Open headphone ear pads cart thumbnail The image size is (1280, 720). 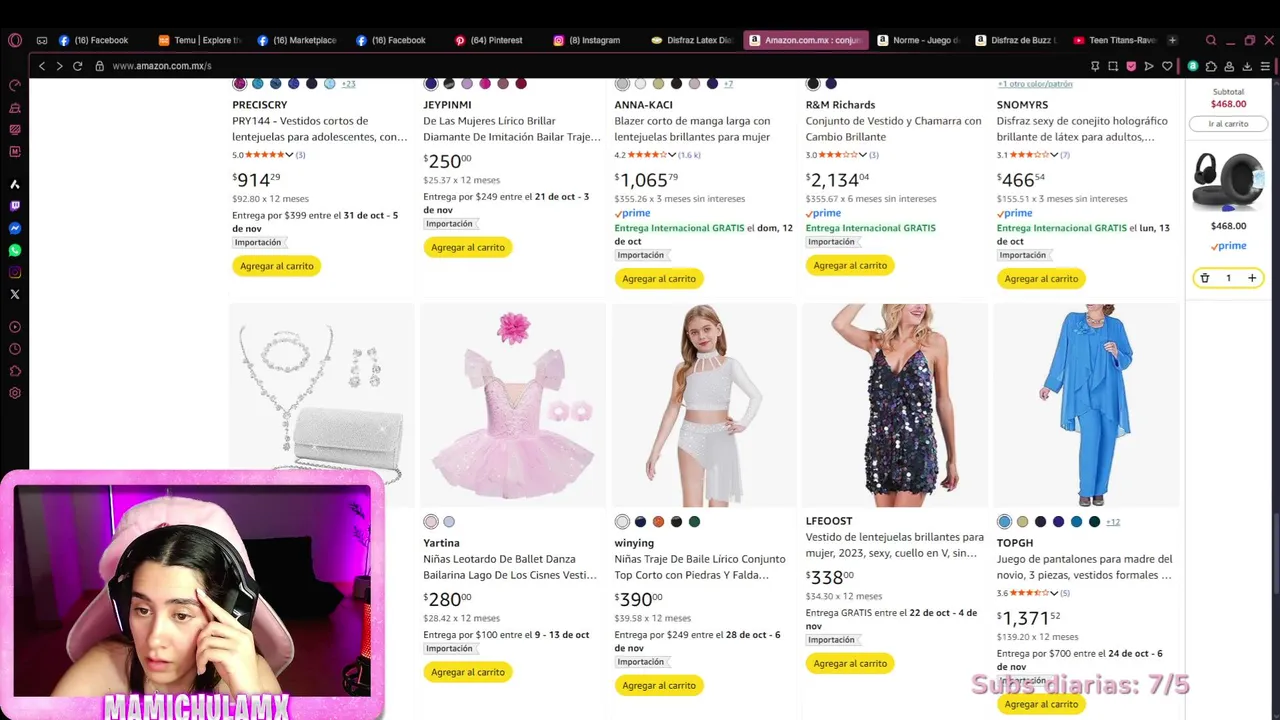(x=1228, y=182)
